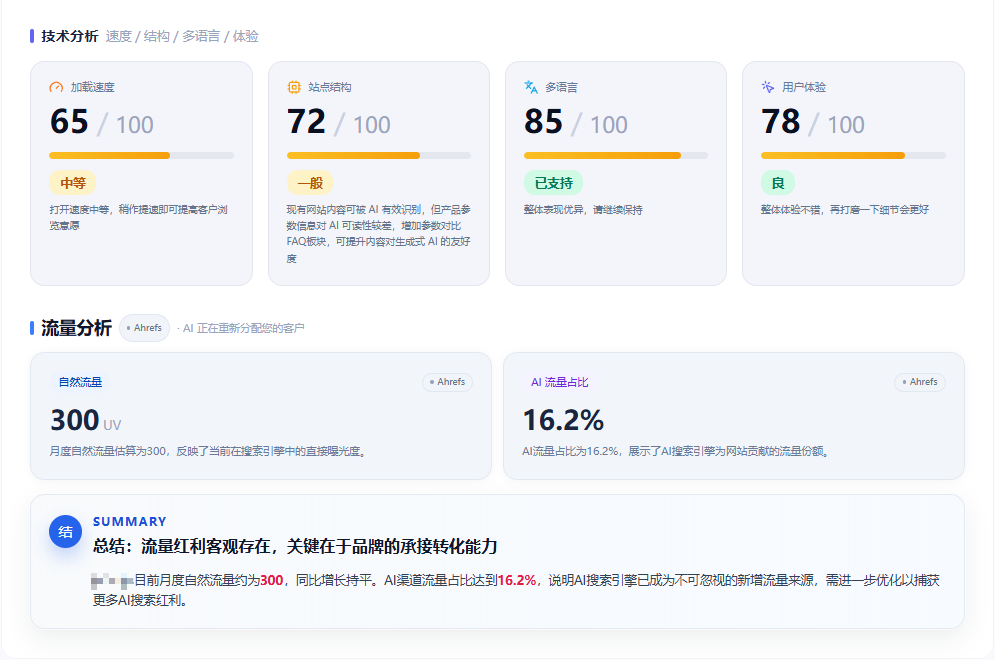
Task: Click the blue 结 summary circle icon
Action: point(65,532)
